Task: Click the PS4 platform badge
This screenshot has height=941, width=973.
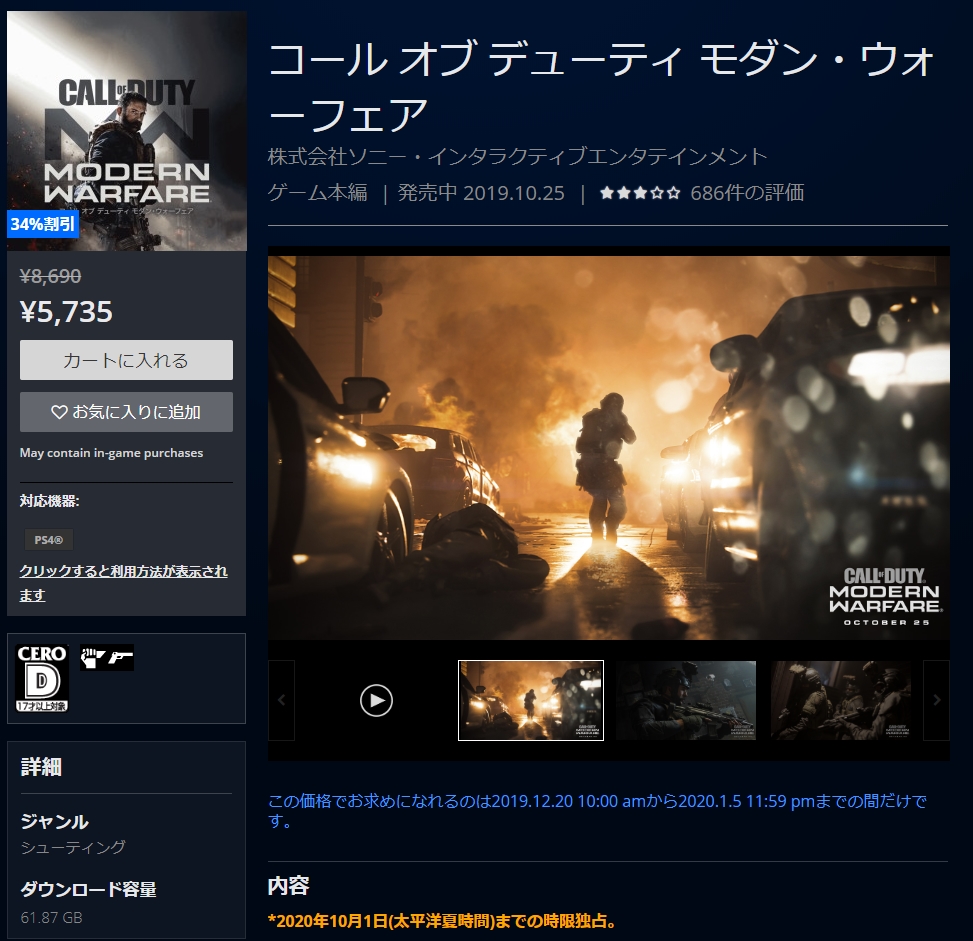Action: point(49,540)
